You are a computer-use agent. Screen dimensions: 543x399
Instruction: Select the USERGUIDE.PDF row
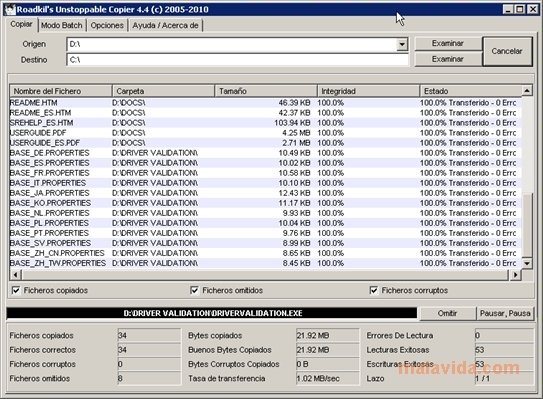(x=265, y=133)
